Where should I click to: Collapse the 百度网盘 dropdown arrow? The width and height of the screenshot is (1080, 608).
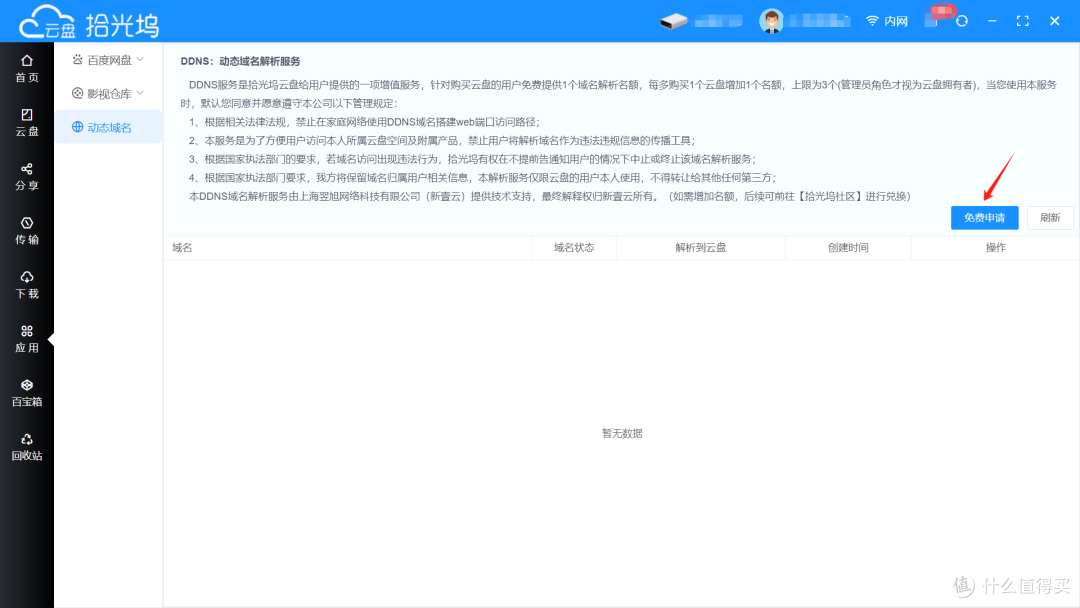[142, 60]
